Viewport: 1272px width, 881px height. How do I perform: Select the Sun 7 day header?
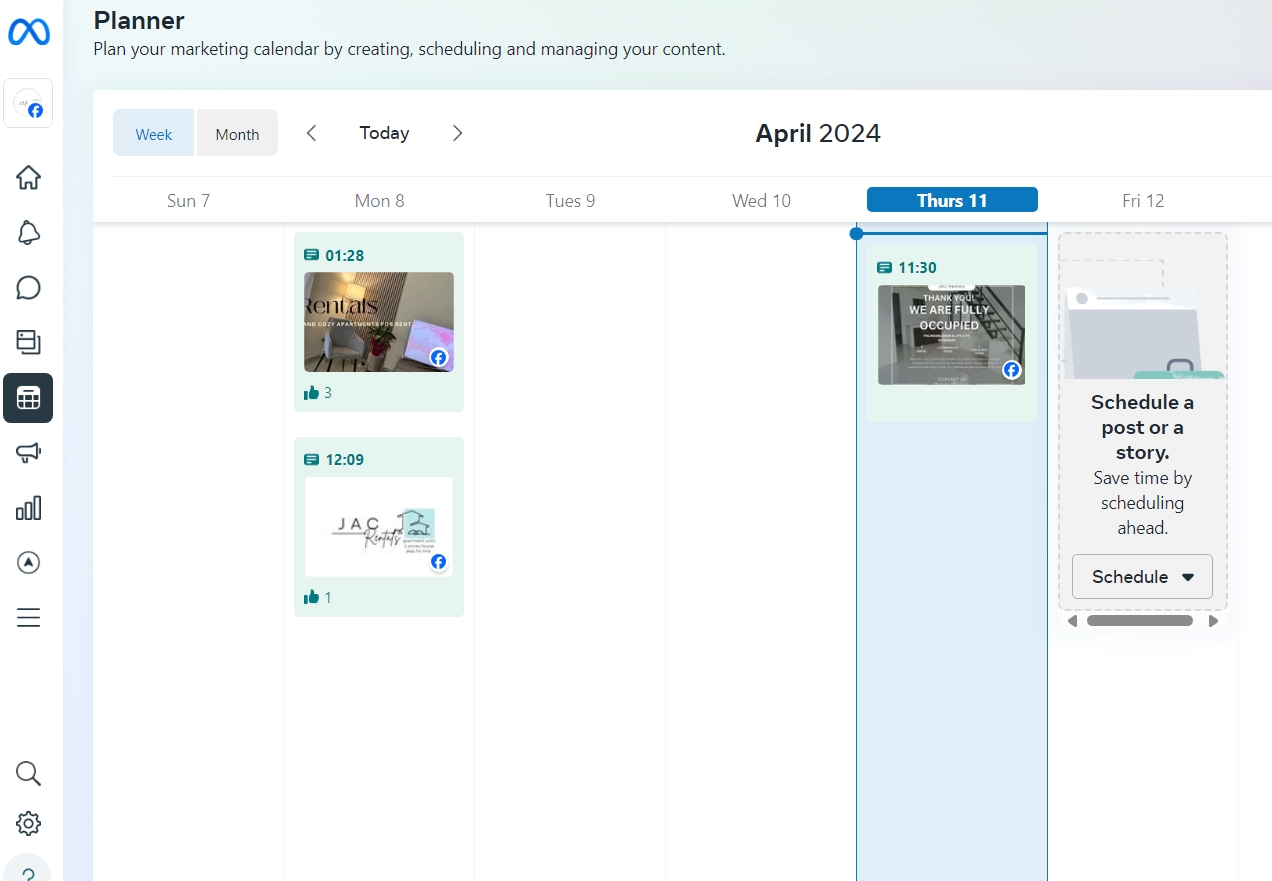tap(188, 200)
